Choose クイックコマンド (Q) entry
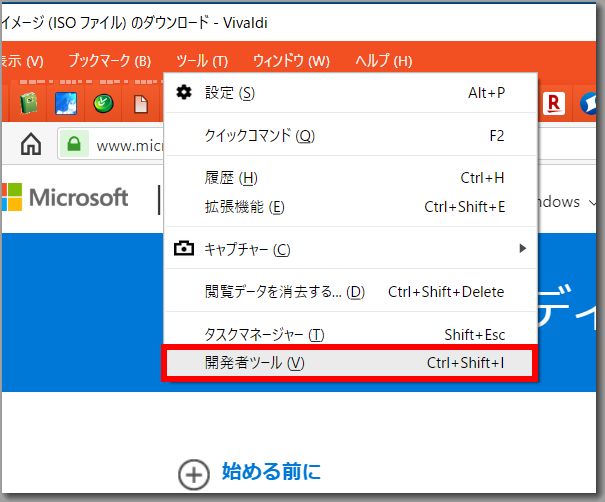The image size is (605, 502). [x=350, y=135]
